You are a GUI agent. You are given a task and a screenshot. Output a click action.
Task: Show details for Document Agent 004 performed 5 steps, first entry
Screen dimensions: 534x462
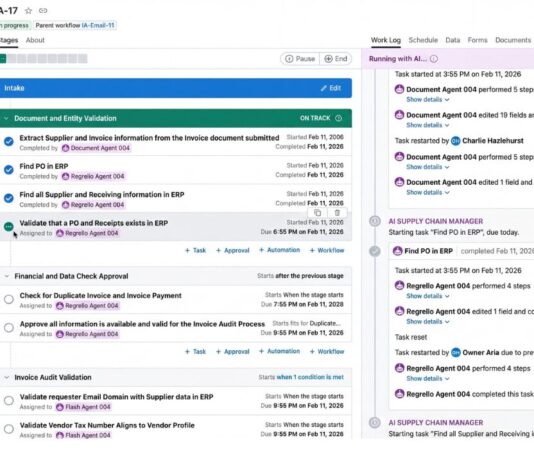click(x=428, y=100)
